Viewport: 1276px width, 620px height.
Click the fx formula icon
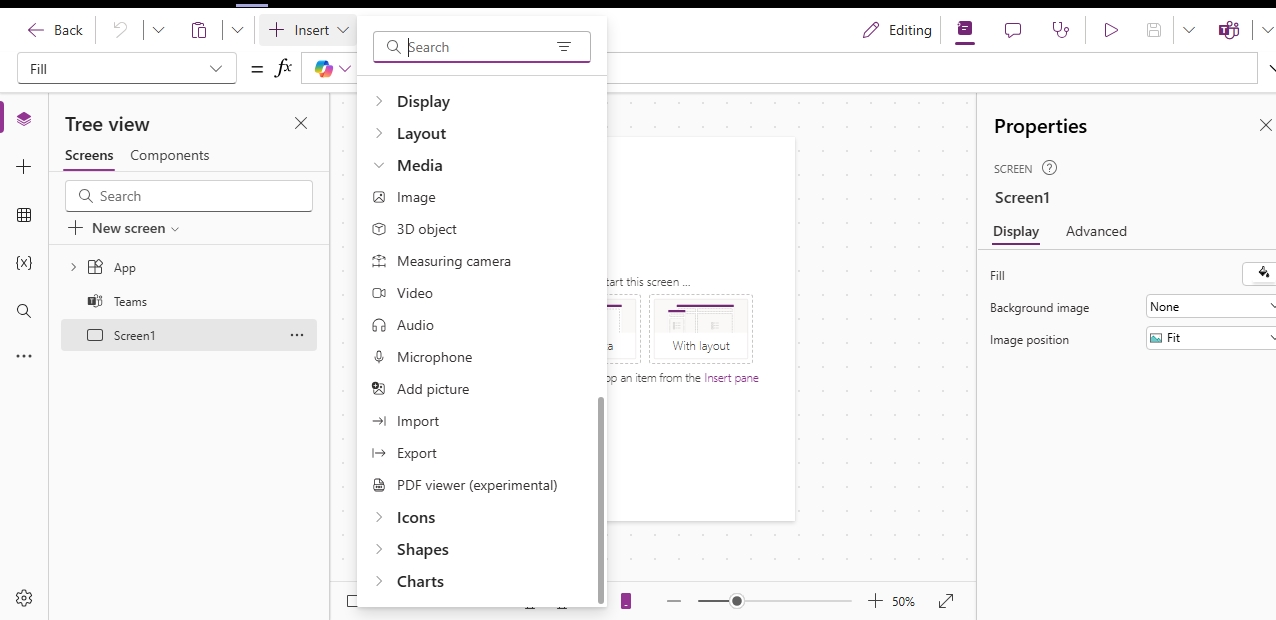(283, 68)
